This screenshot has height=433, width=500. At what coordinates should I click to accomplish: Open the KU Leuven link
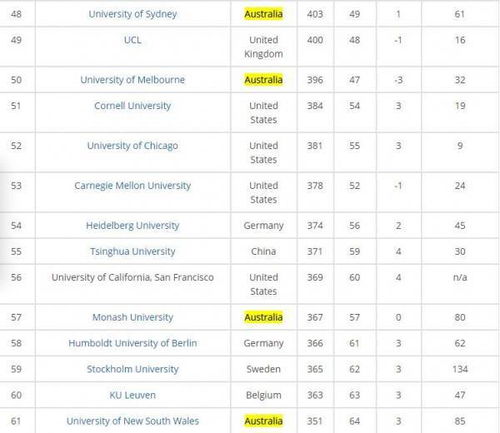(x=133, y=395)
